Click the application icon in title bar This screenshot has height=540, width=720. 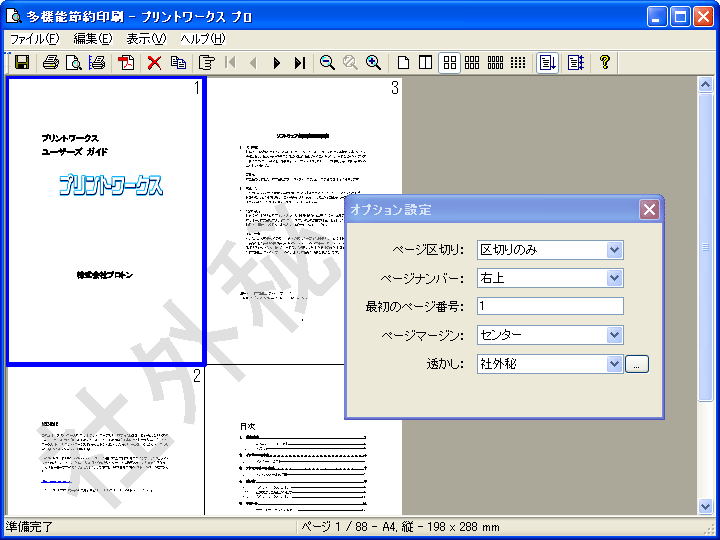click(x=13, y=17)
